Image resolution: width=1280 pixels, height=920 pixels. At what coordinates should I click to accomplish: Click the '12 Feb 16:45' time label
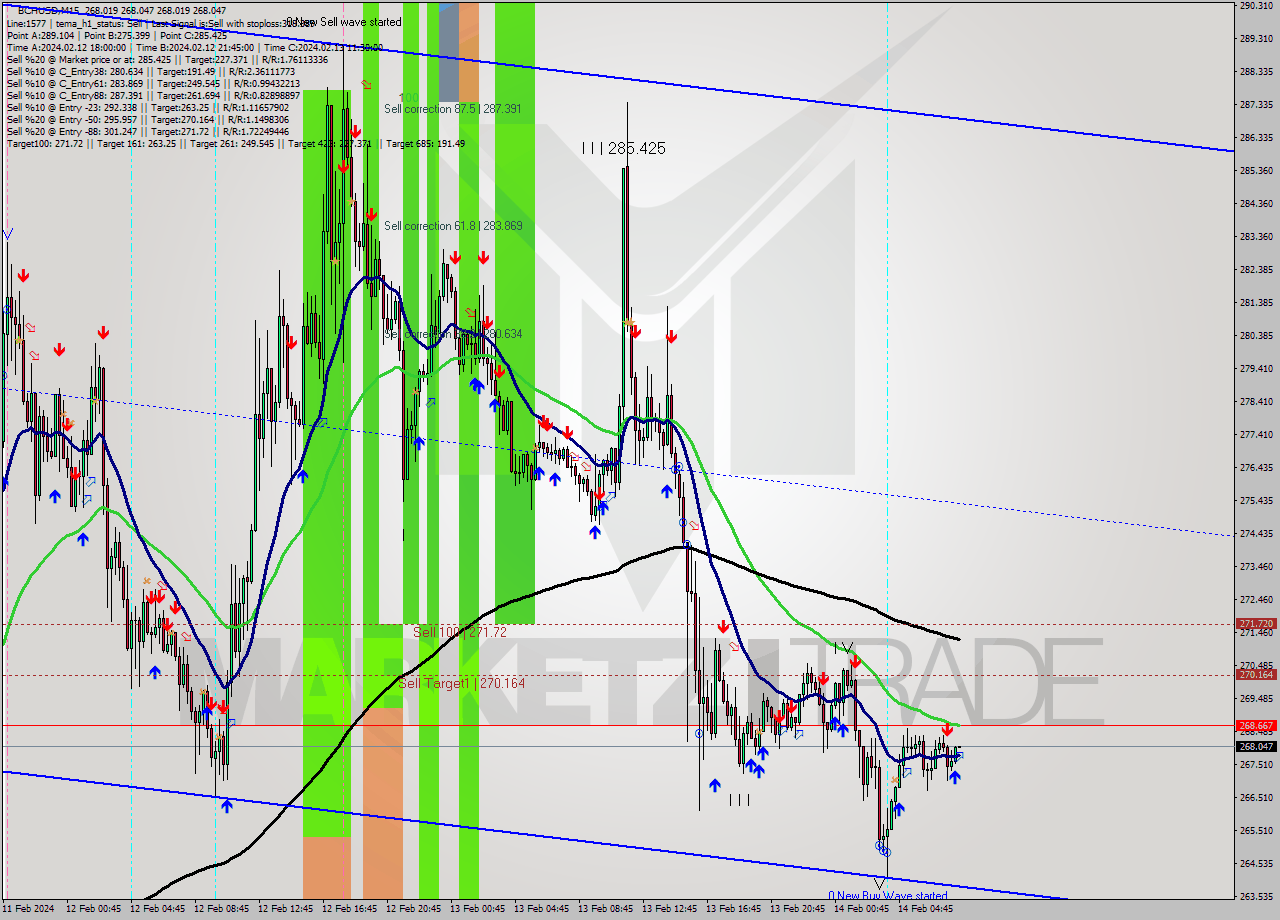tap(349, 909)
